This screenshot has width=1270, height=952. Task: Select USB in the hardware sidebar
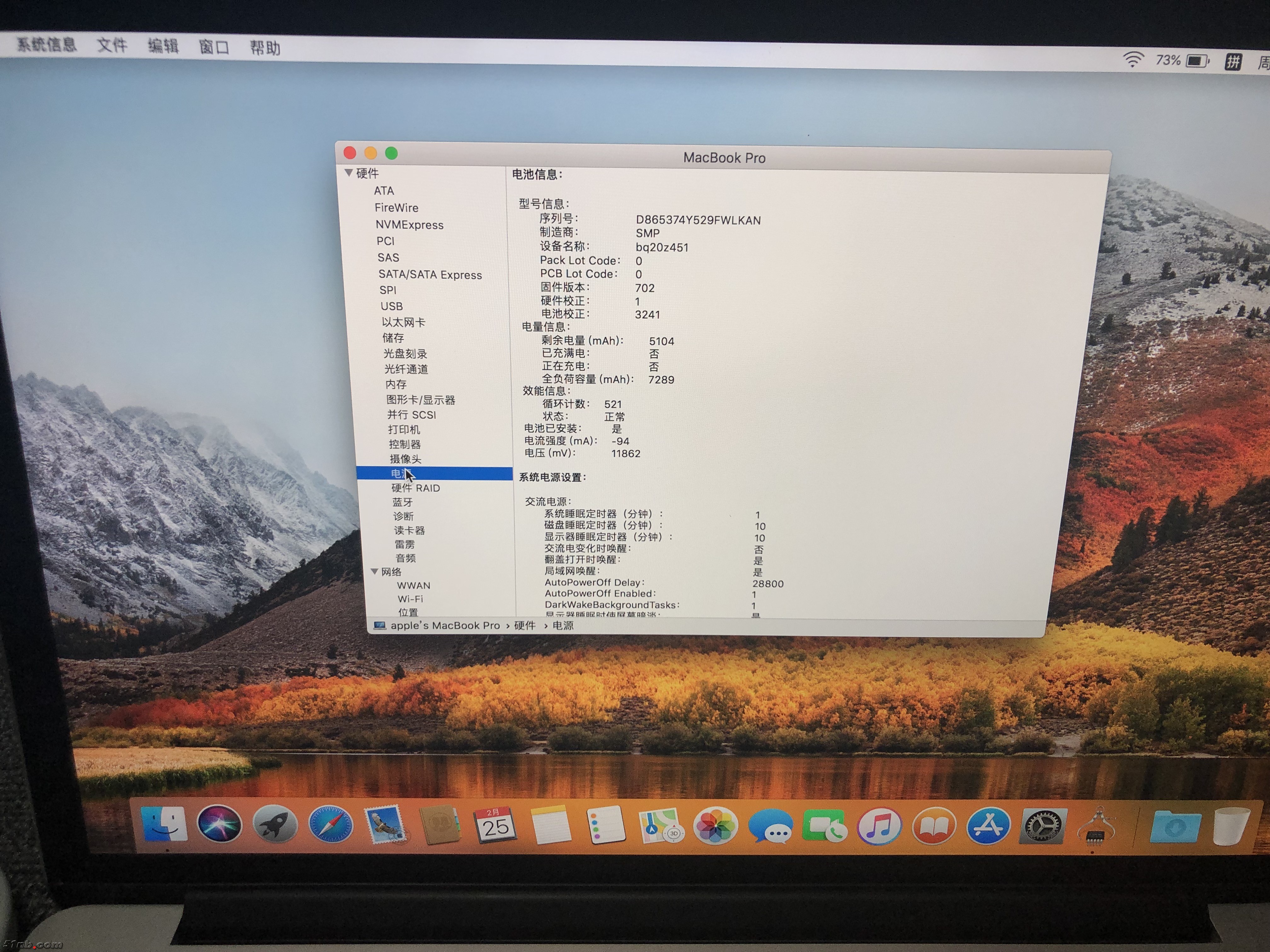click(x=392, y=306)
